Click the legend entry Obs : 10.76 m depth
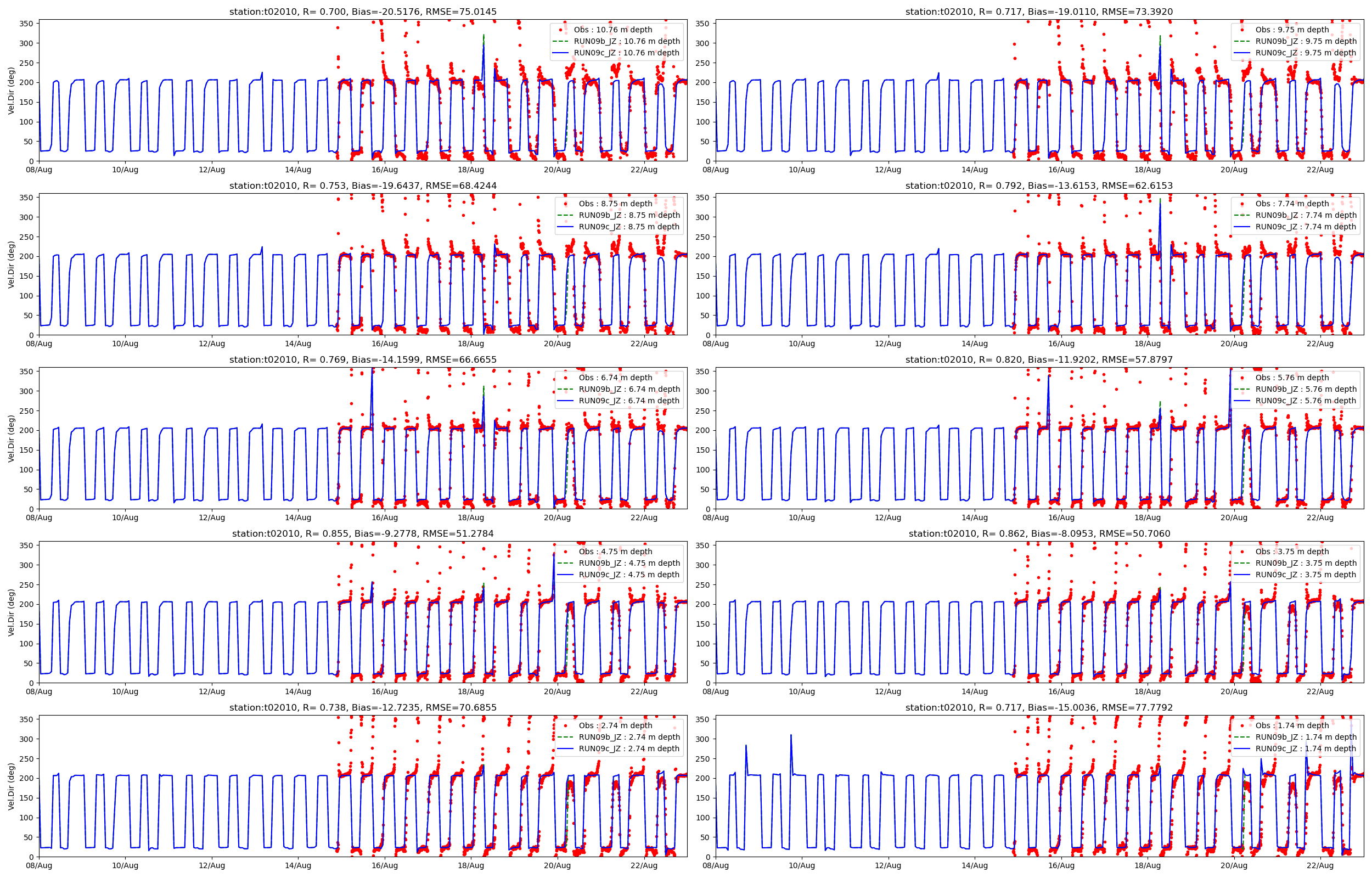 point(613,30)
